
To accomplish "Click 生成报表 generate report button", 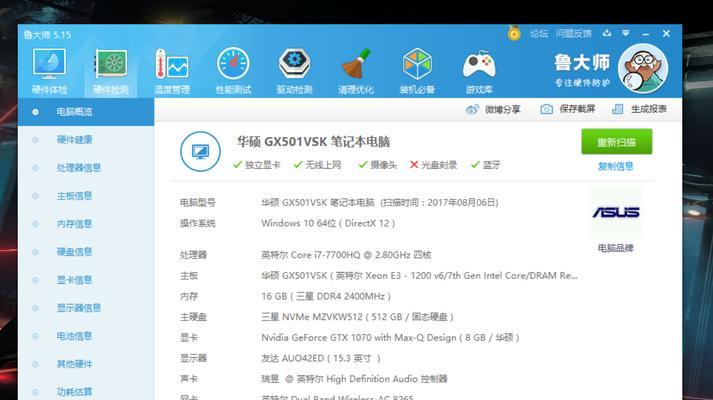I will [x=639, y=109].
